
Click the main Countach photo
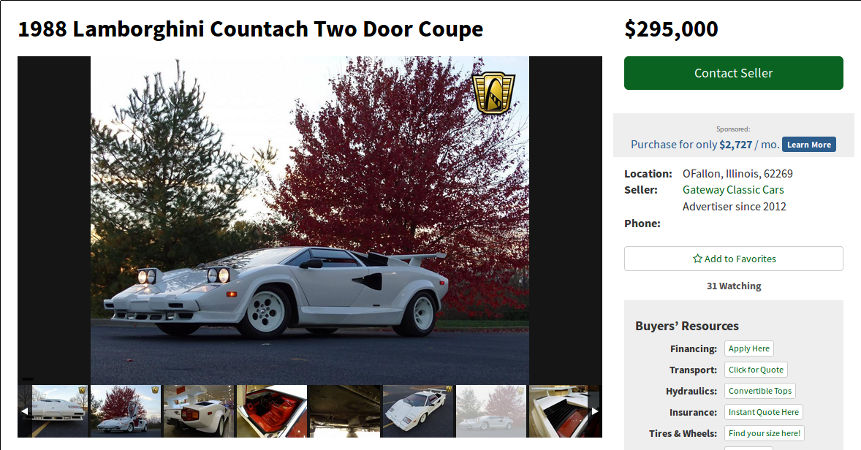coord(310,220)
